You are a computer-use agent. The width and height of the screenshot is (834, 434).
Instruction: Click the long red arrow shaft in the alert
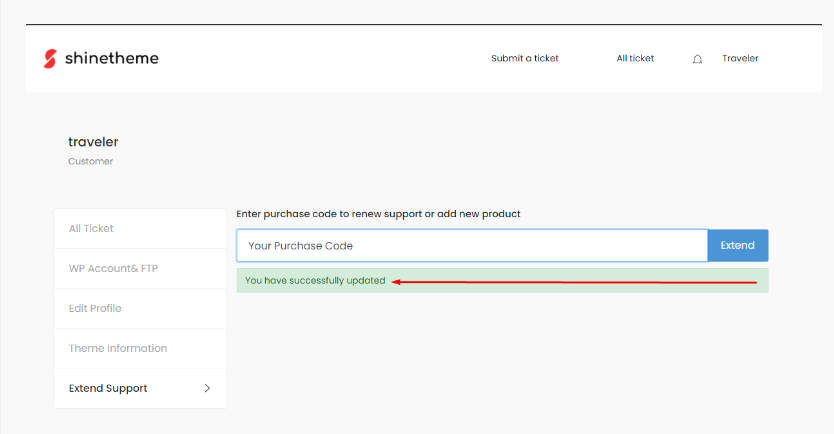[579, 282]
